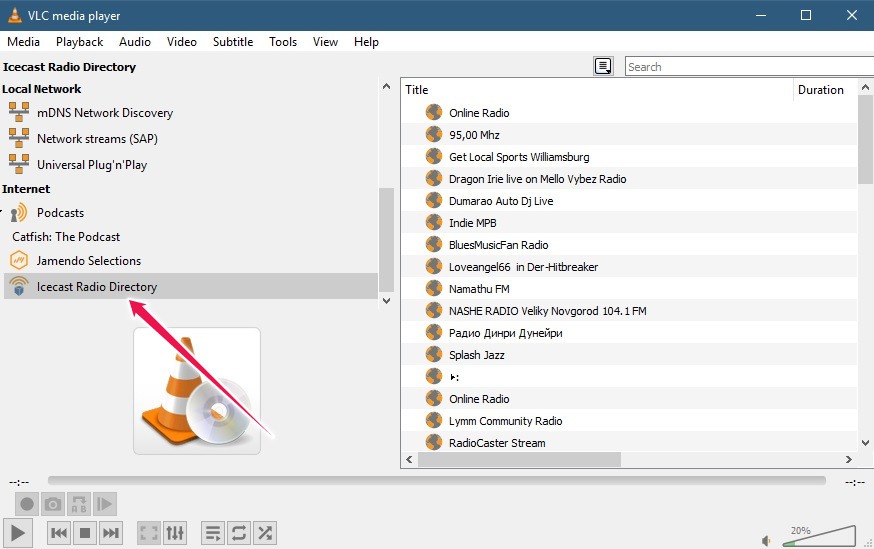Stop playback with the stop button

85,533
